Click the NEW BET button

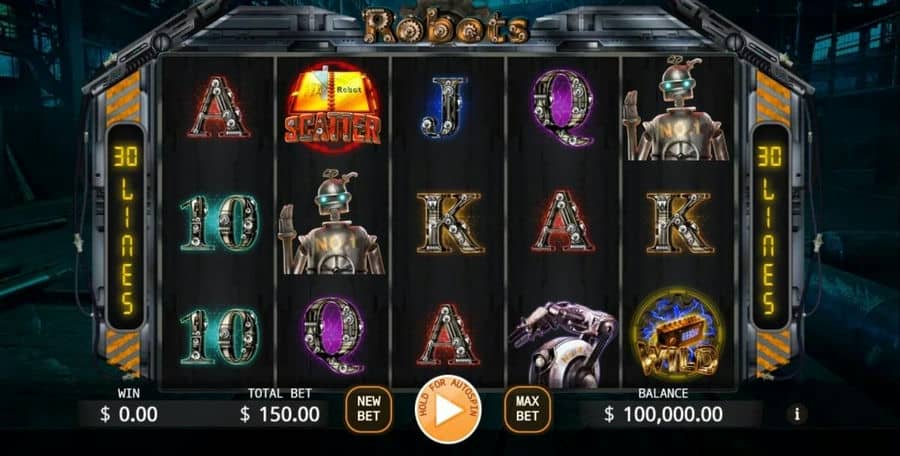(x=368, y=408)
